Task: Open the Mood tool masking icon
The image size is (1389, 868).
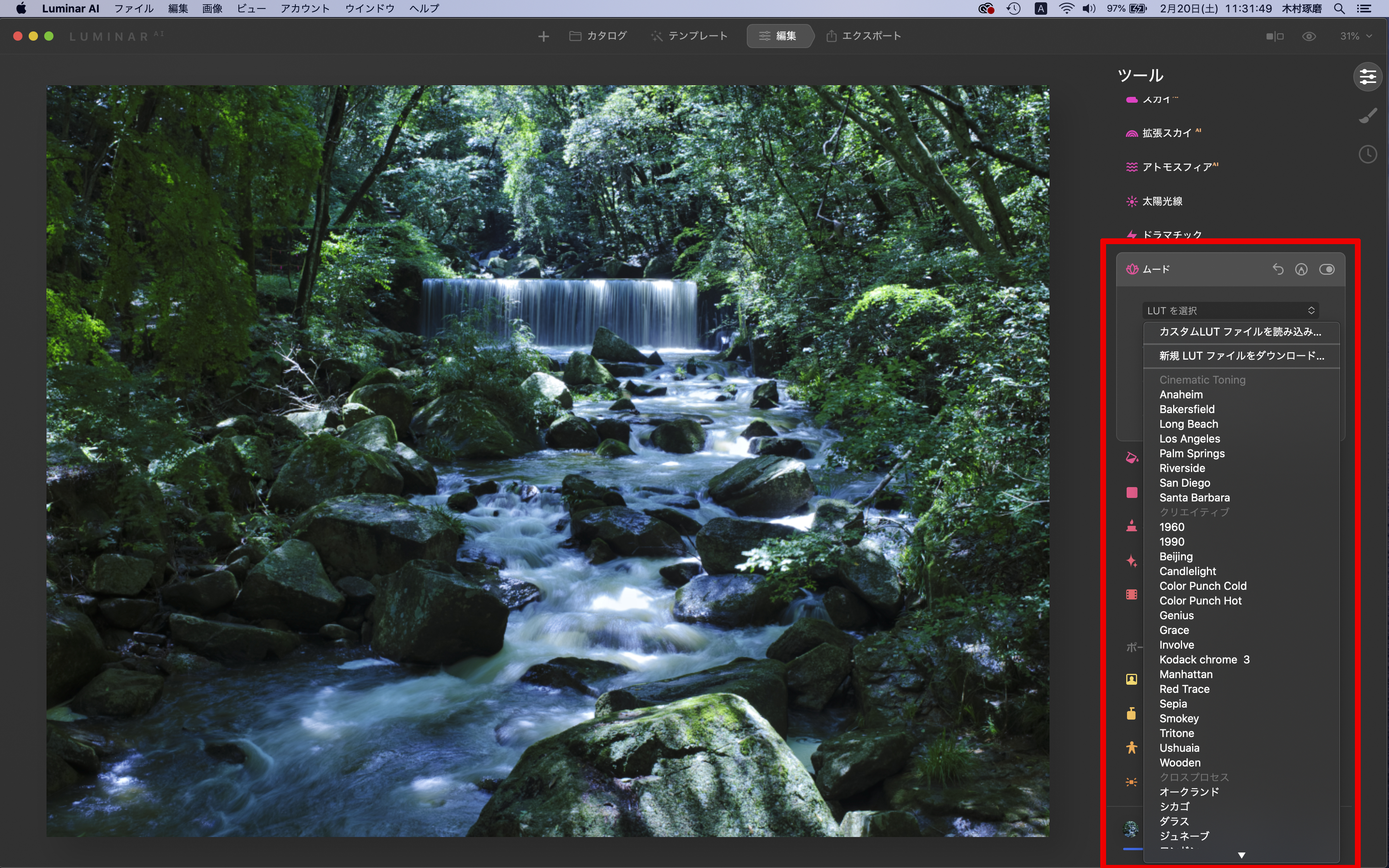Action: pos(1301,269)
